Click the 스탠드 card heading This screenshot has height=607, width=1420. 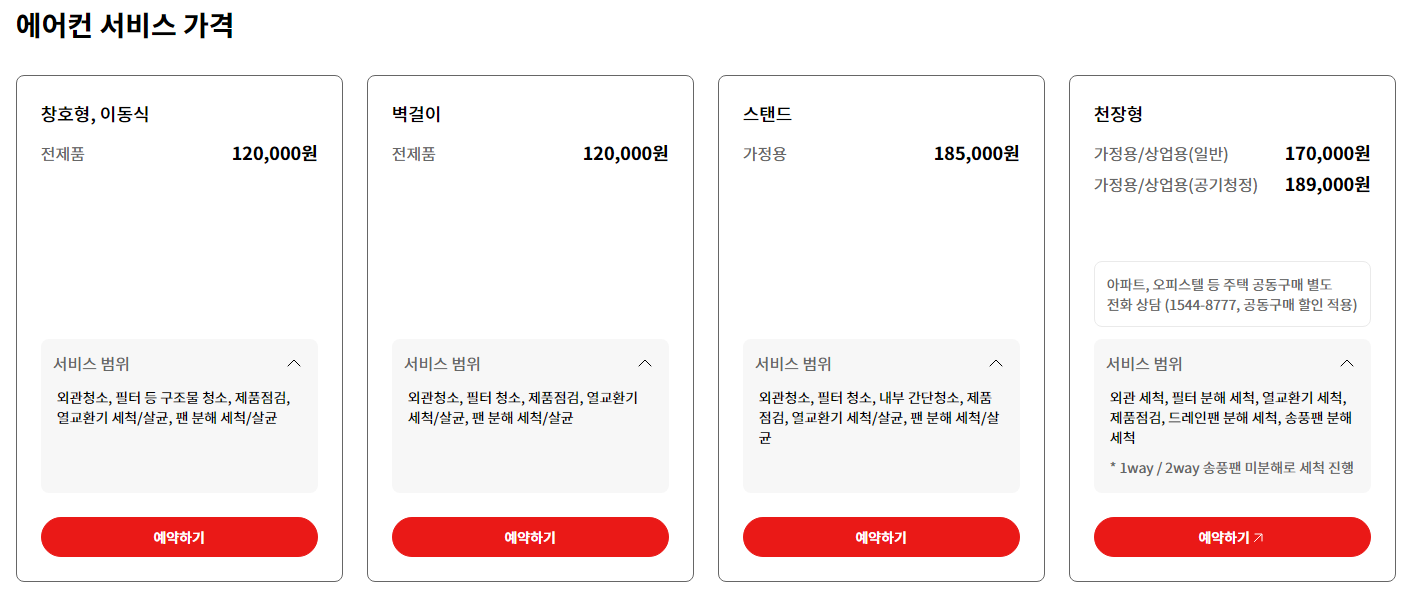[767, 114]
